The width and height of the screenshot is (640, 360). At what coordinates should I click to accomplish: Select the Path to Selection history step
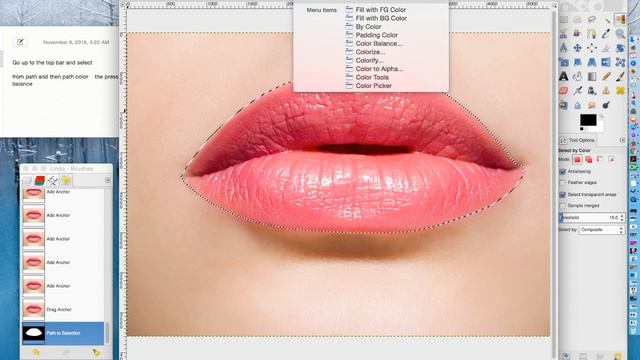[x=63, y=333]
